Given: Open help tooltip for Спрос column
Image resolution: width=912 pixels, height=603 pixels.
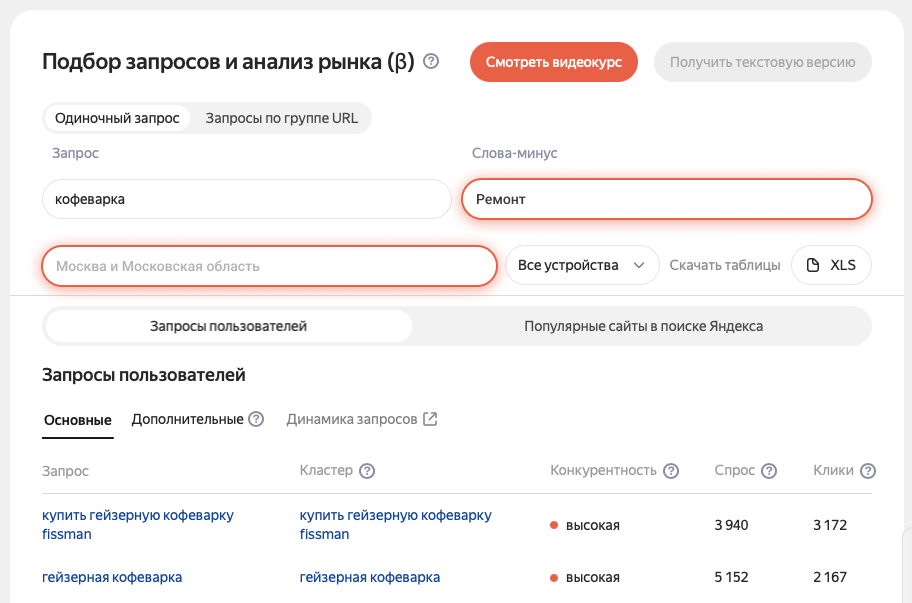Looking at the screenshot, I should click(x=769, y=471).
